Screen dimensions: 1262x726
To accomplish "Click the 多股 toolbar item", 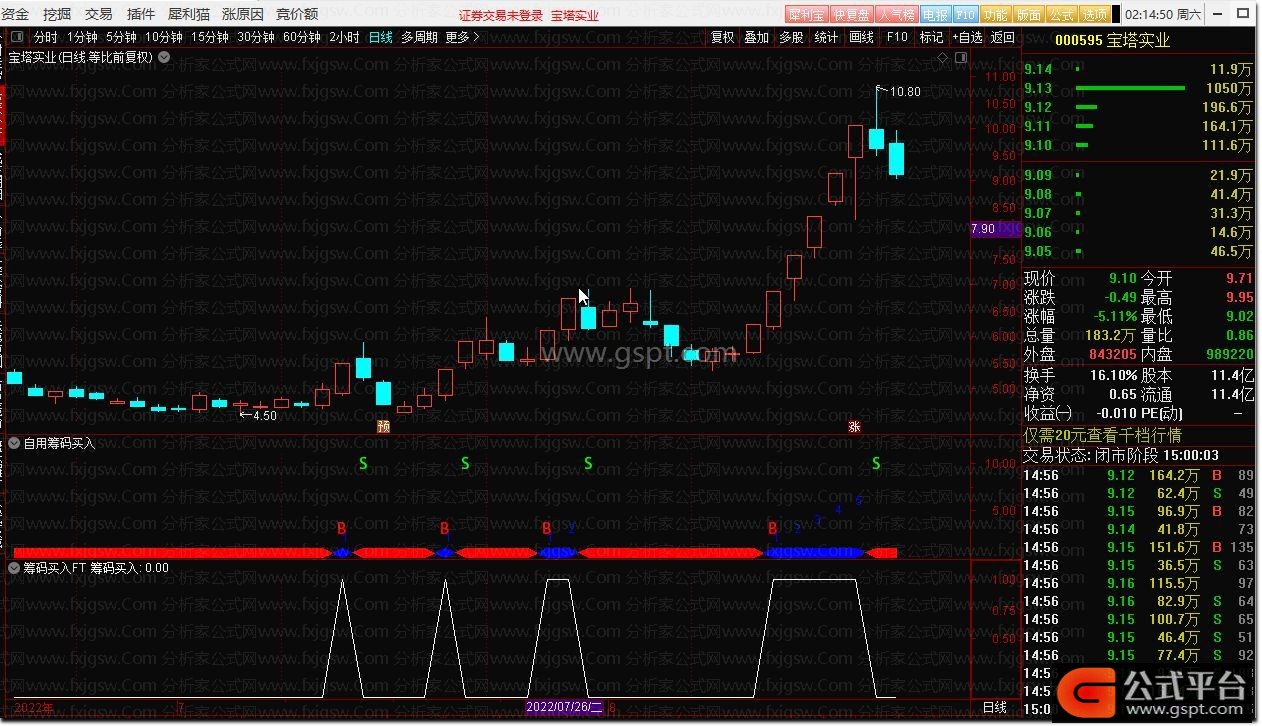I will tap(791, 37).
